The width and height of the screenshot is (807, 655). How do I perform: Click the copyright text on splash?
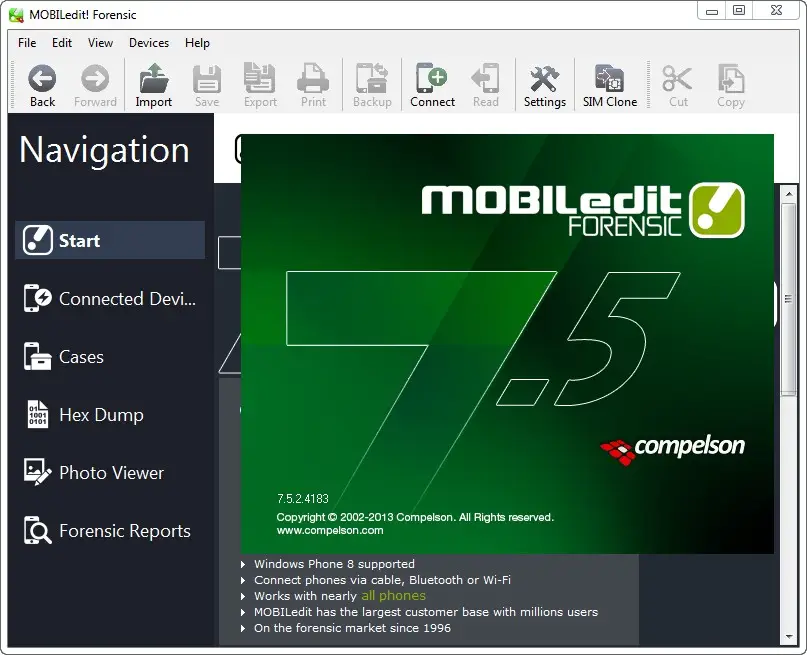(x=415, y=517)
